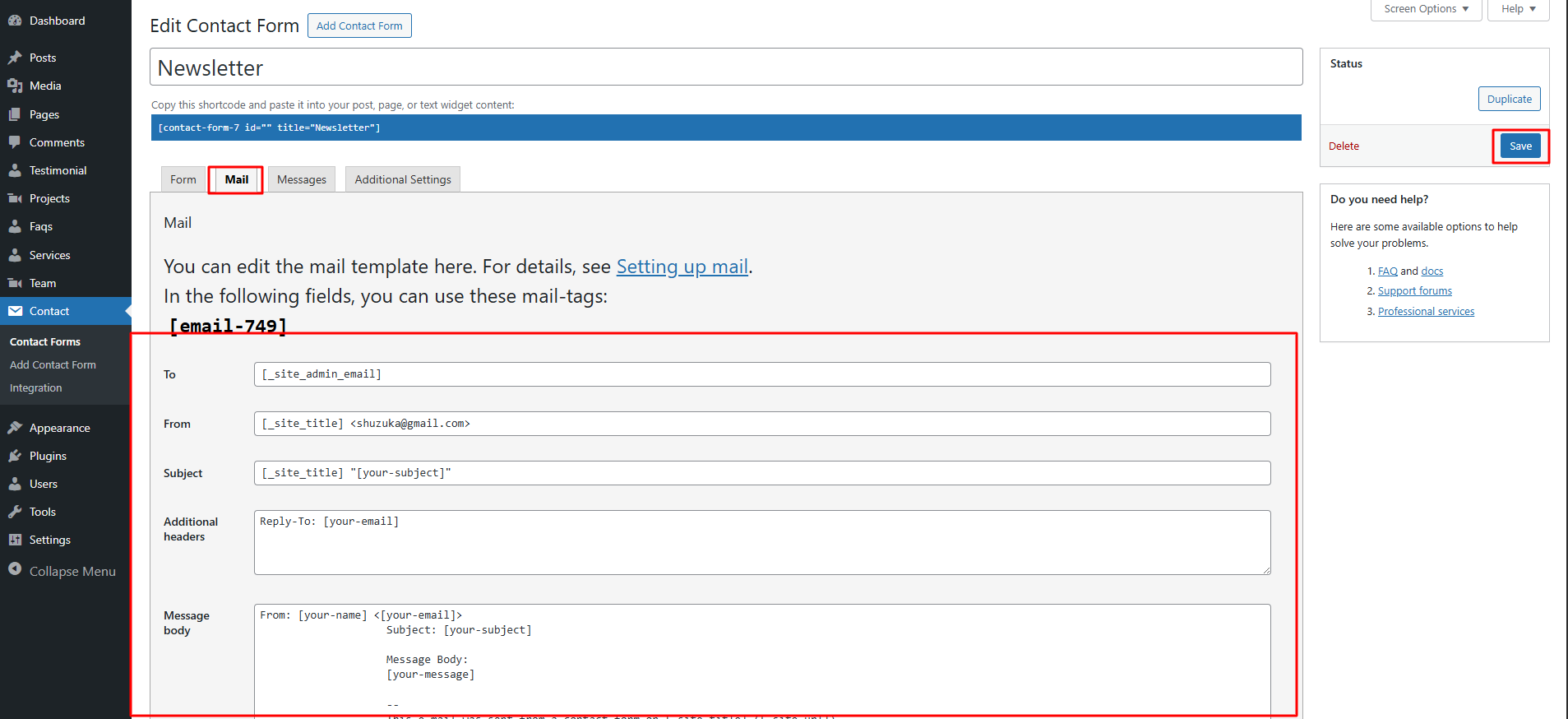This screenshot has width=1568, height=719.
Task: Open the Posts menu
Action: [66, 58]
